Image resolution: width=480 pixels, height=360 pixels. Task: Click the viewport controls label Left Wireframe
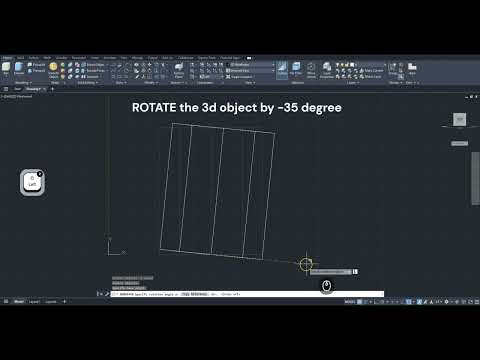point(17,96)
